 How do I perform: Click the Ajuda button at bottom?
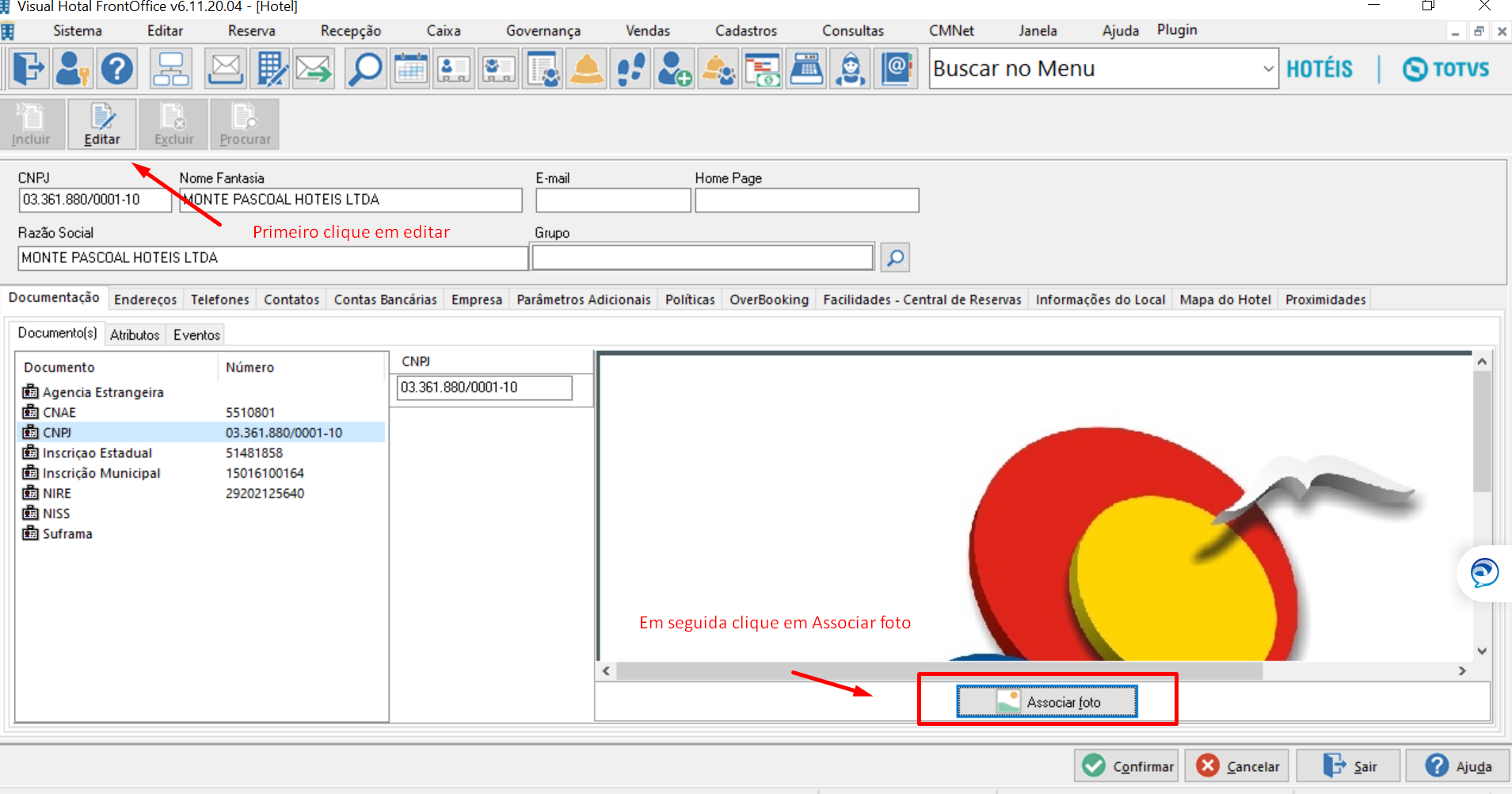point(1458,766)
